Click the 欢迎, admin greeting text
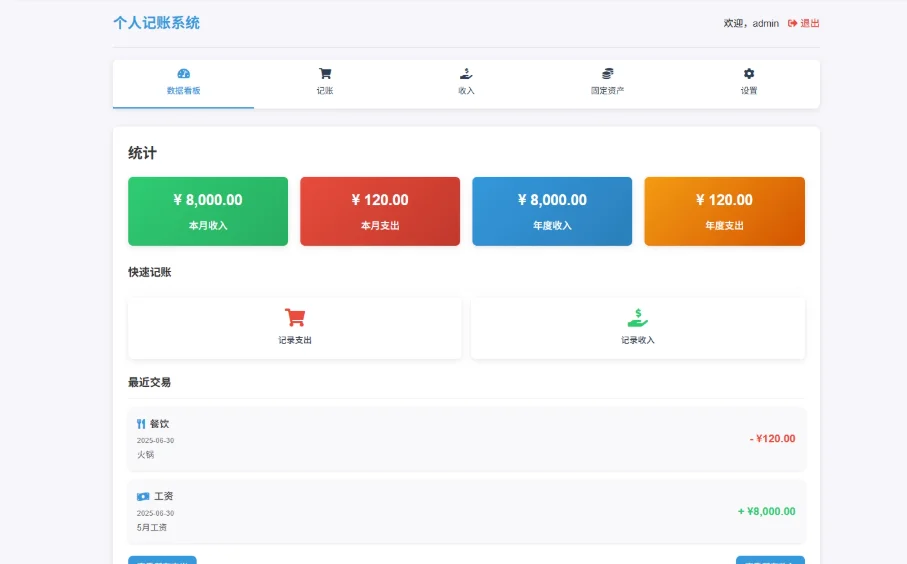Viewport: 907px width, 564px height. click(x=751, y=23)
